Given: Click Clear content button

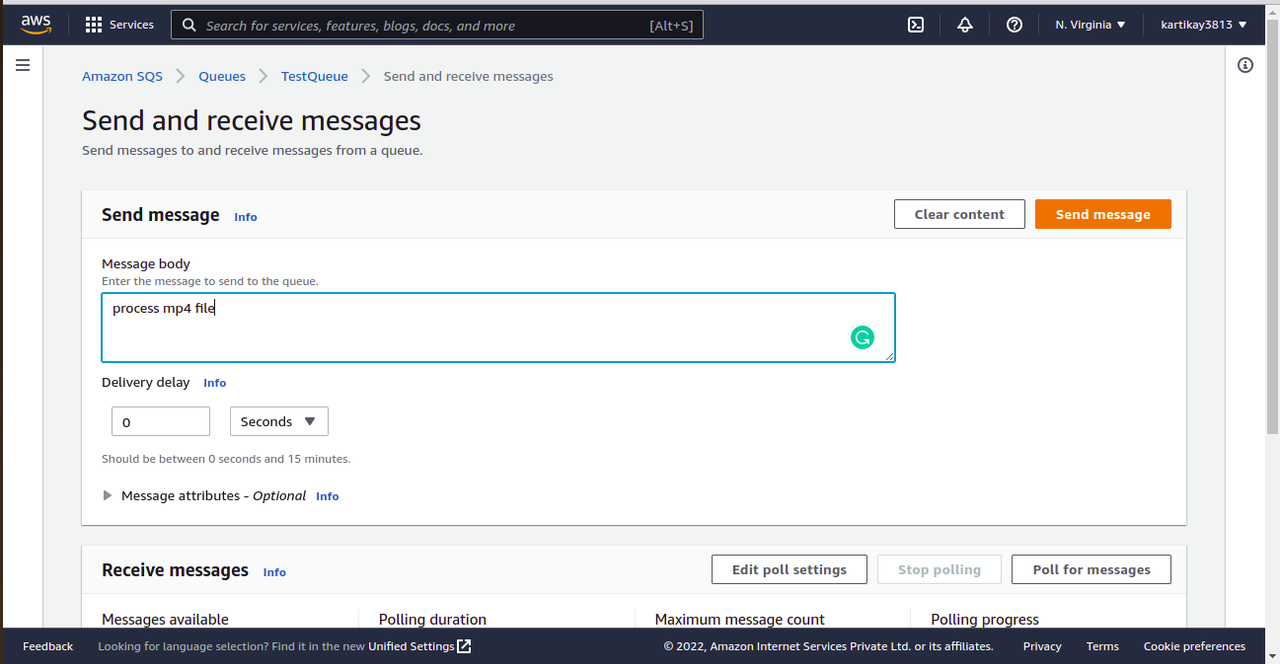Looking at the screenshot, I should tap(959, 214).
